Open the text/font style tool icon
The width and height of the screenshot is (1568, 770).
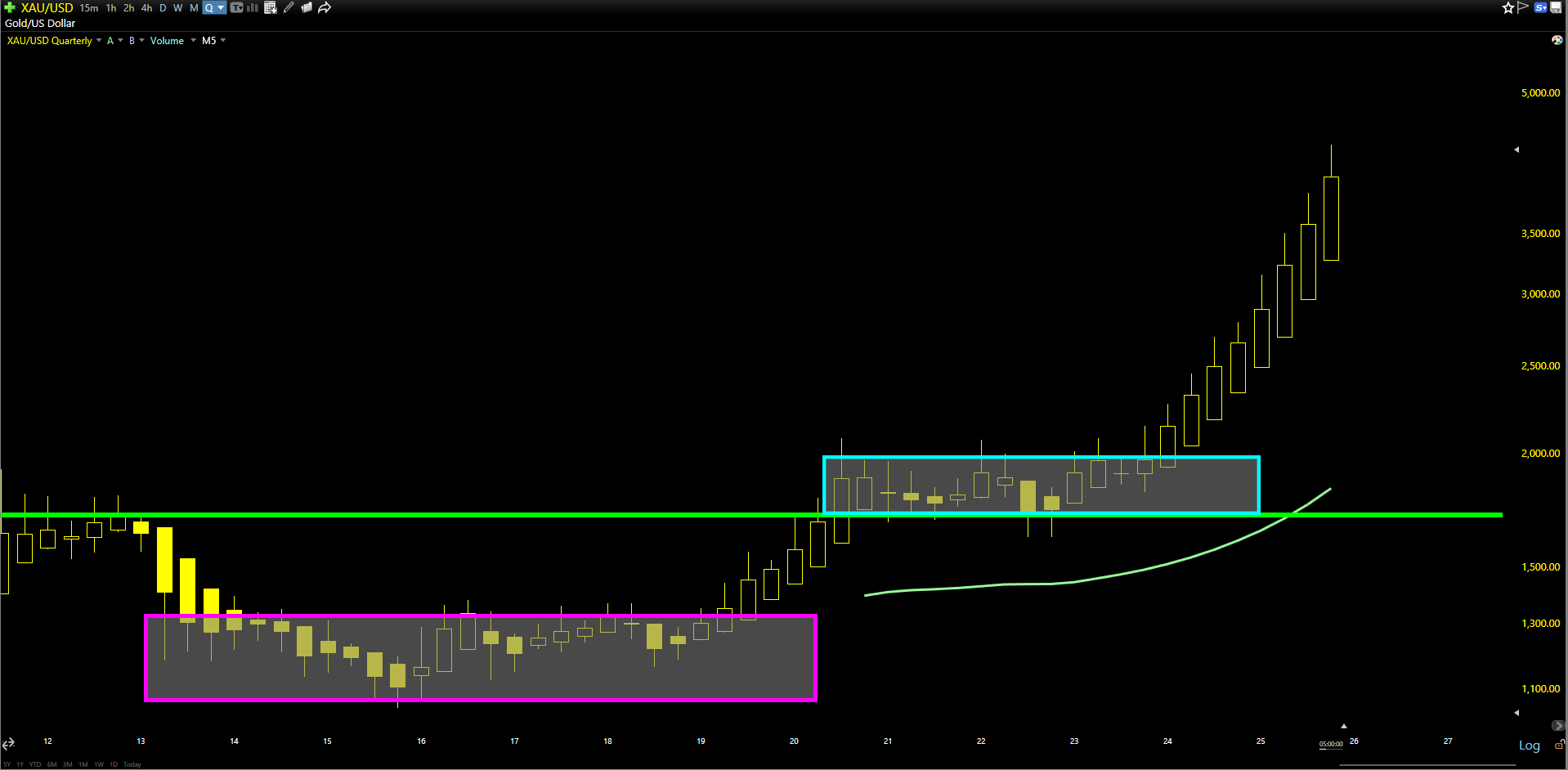(x=237, y=7)
